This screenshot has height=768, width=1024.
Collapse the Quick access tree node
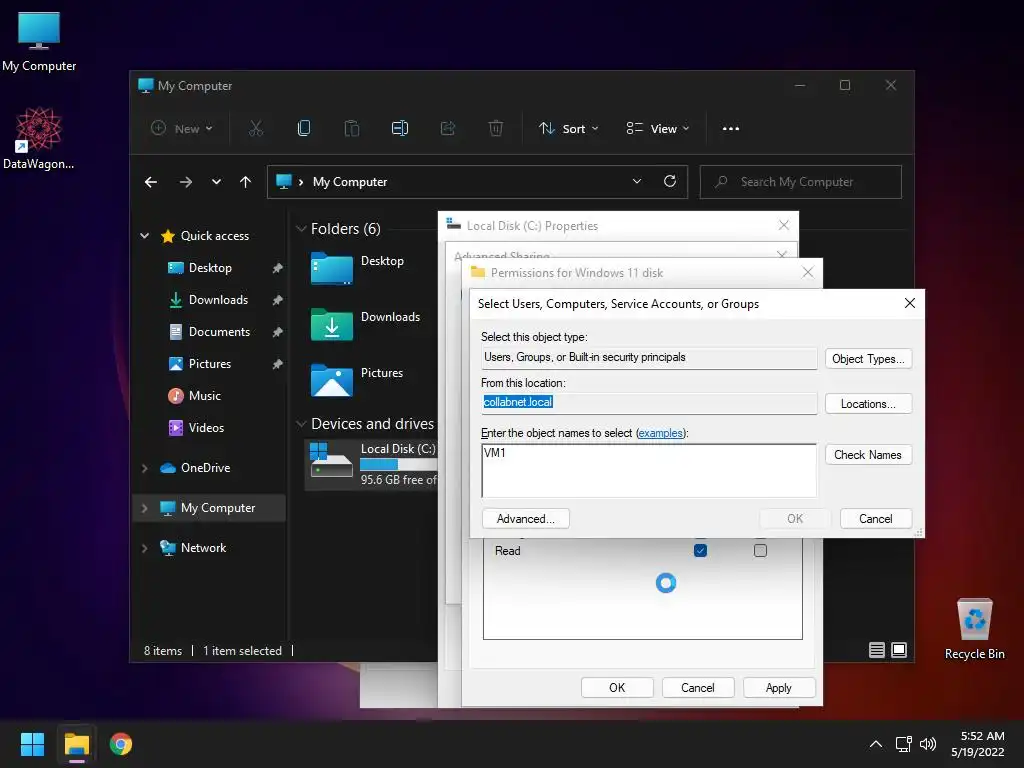point(144,236)
